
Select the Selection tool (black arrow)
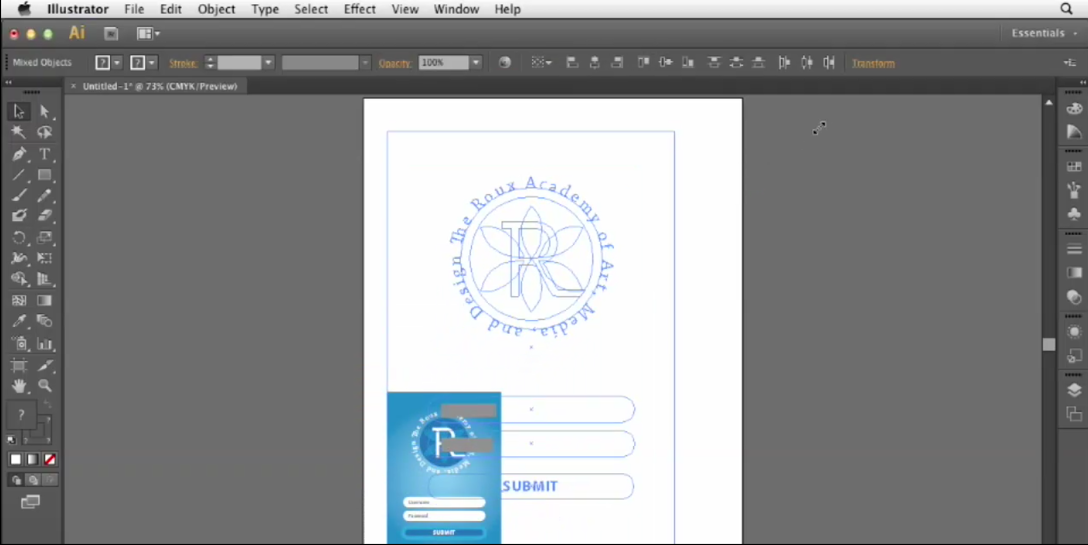(x=19, y=111)
